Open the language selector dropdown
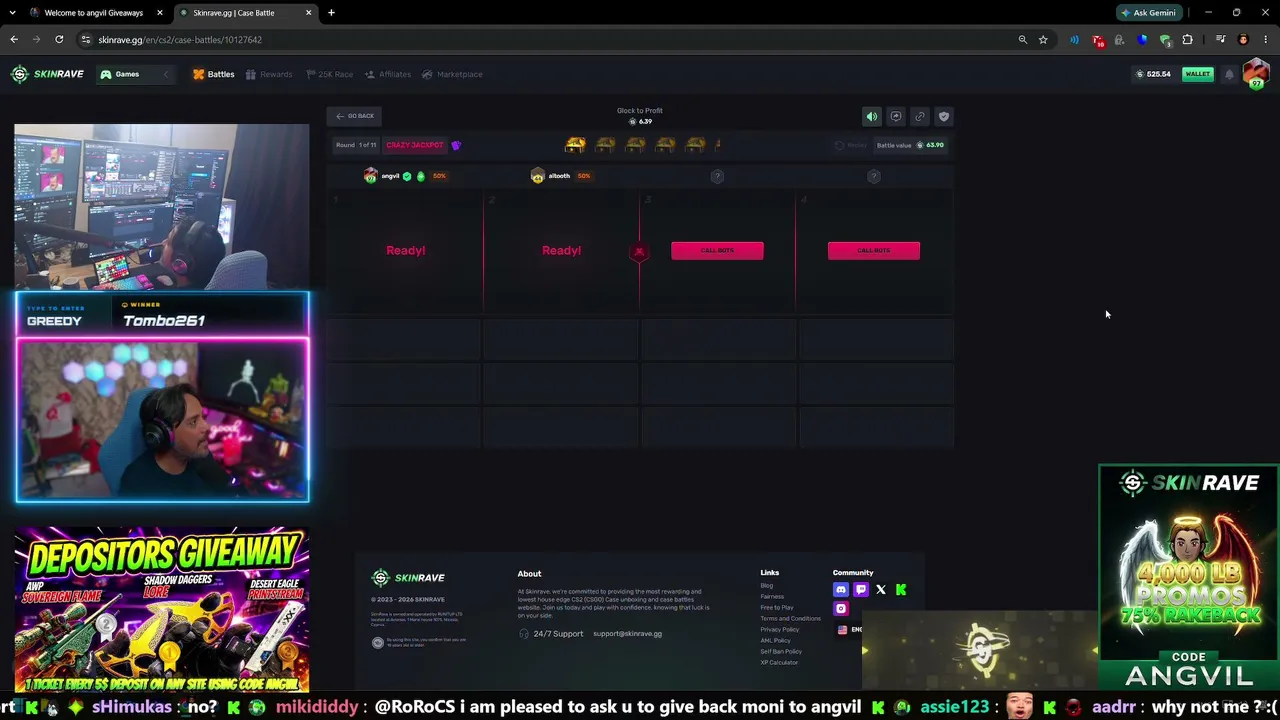The height and width of the screenshot is (720, 1280). [849, 630]
